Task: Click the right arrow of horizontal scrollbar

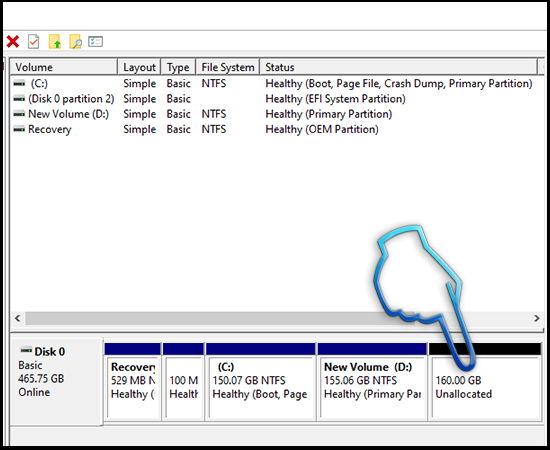Action: (x=537, y=318)
